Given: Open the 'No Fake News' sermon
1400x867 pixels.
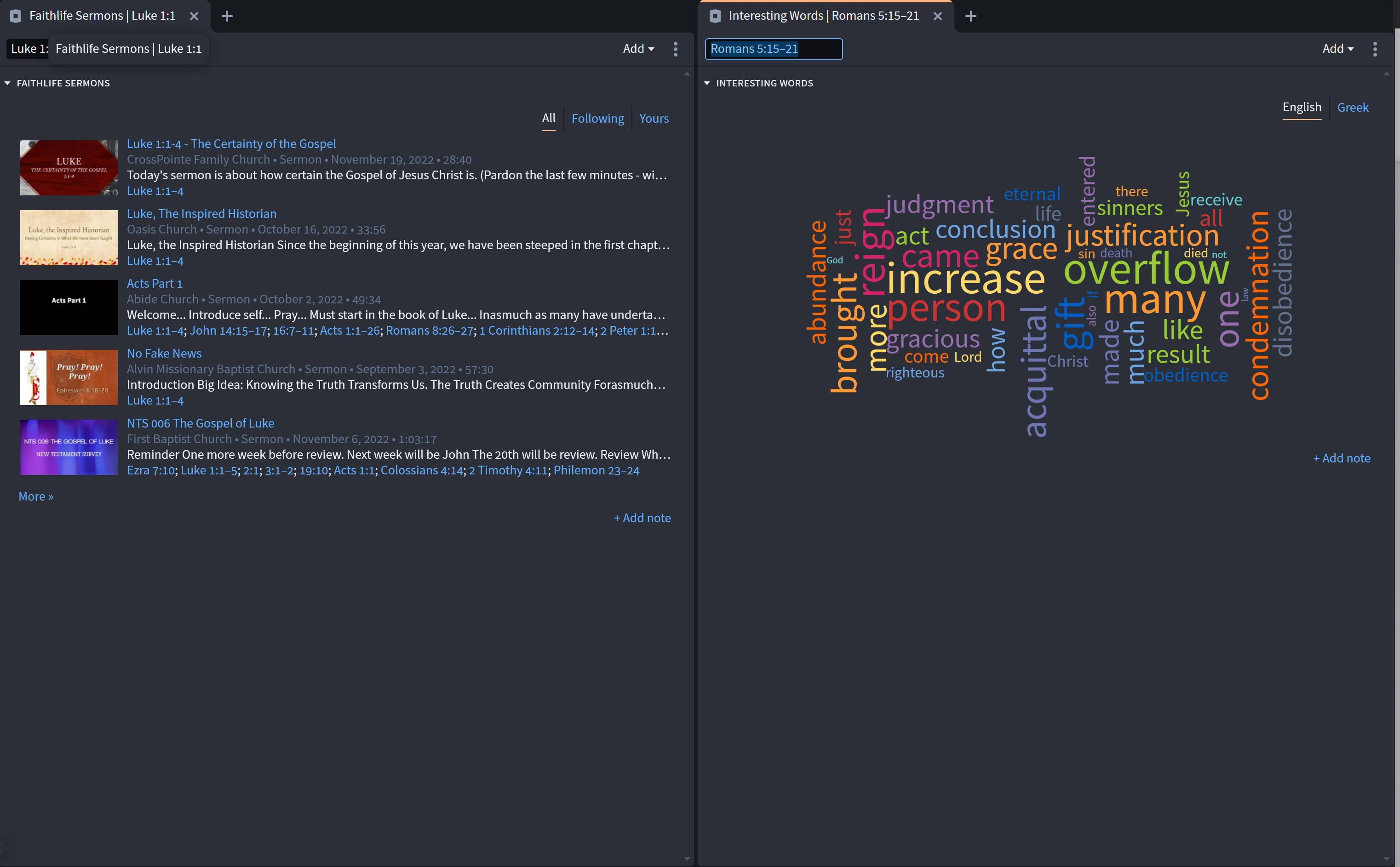Looking at the screenshot, I should pyautogui.click(x=164, y=353).
